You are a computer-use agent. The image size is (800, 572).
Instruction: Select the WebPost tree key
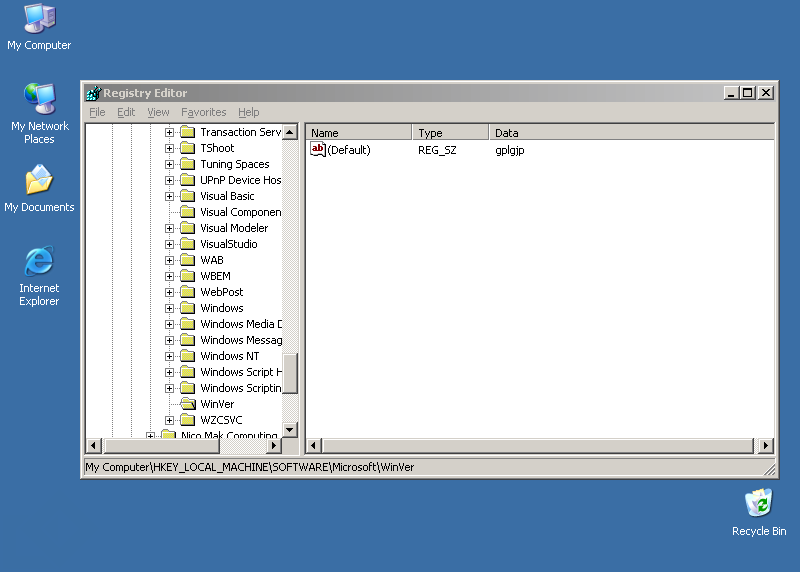tap(221, 292)
